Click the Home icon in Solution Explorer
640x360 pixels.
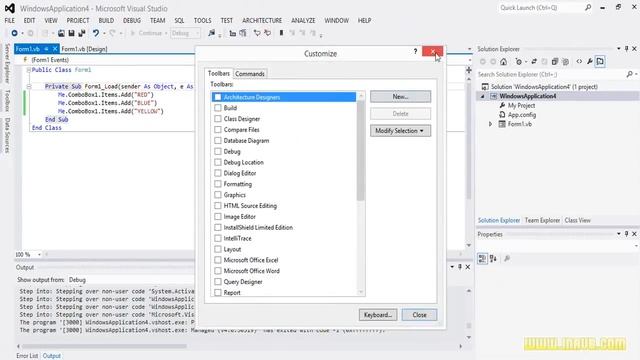pos(504,62)
